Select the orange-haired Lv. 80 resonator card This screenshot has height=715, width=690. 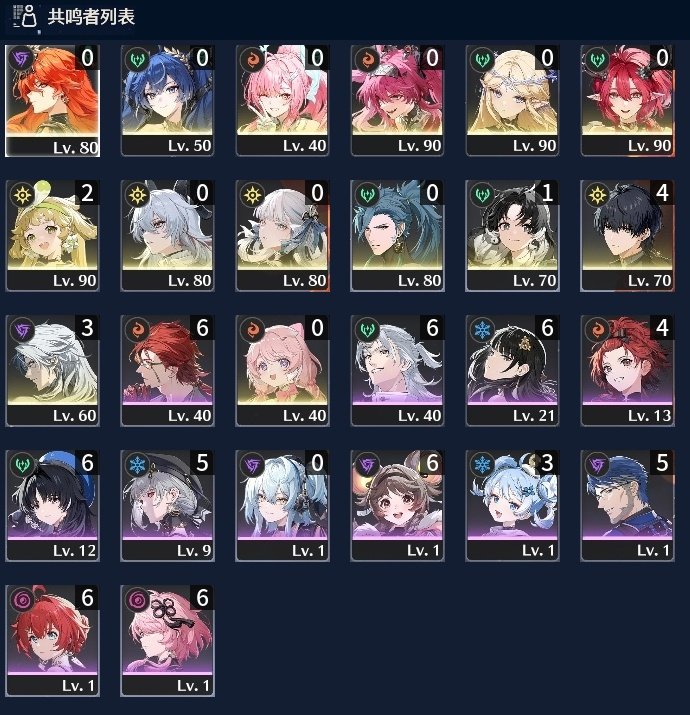pyautogui.click(x=52, y=101)
